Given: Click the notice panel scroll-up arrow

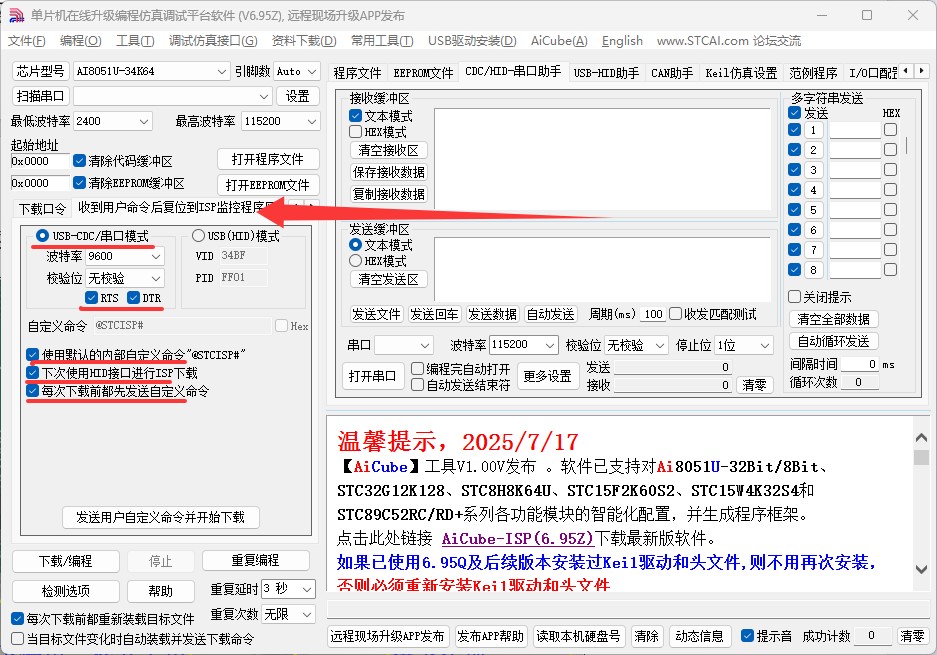Looking at the screenshot, I should pos(921,436).
